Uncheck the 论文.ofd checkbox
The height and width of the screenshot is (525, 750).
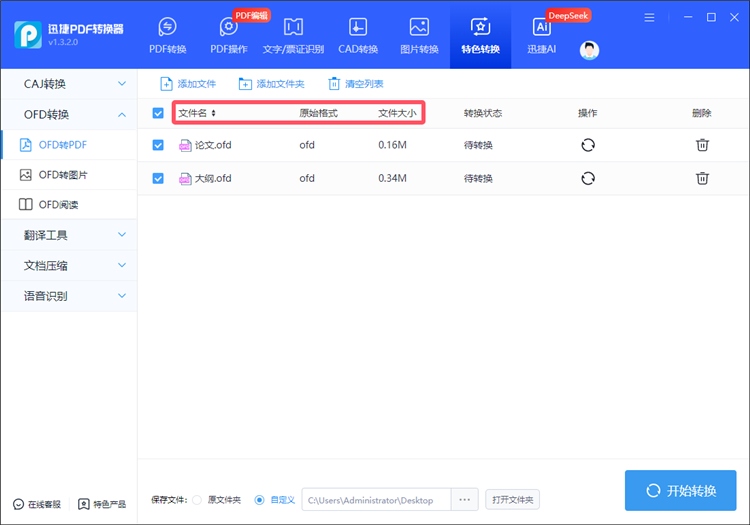click(x=158, y=145)
